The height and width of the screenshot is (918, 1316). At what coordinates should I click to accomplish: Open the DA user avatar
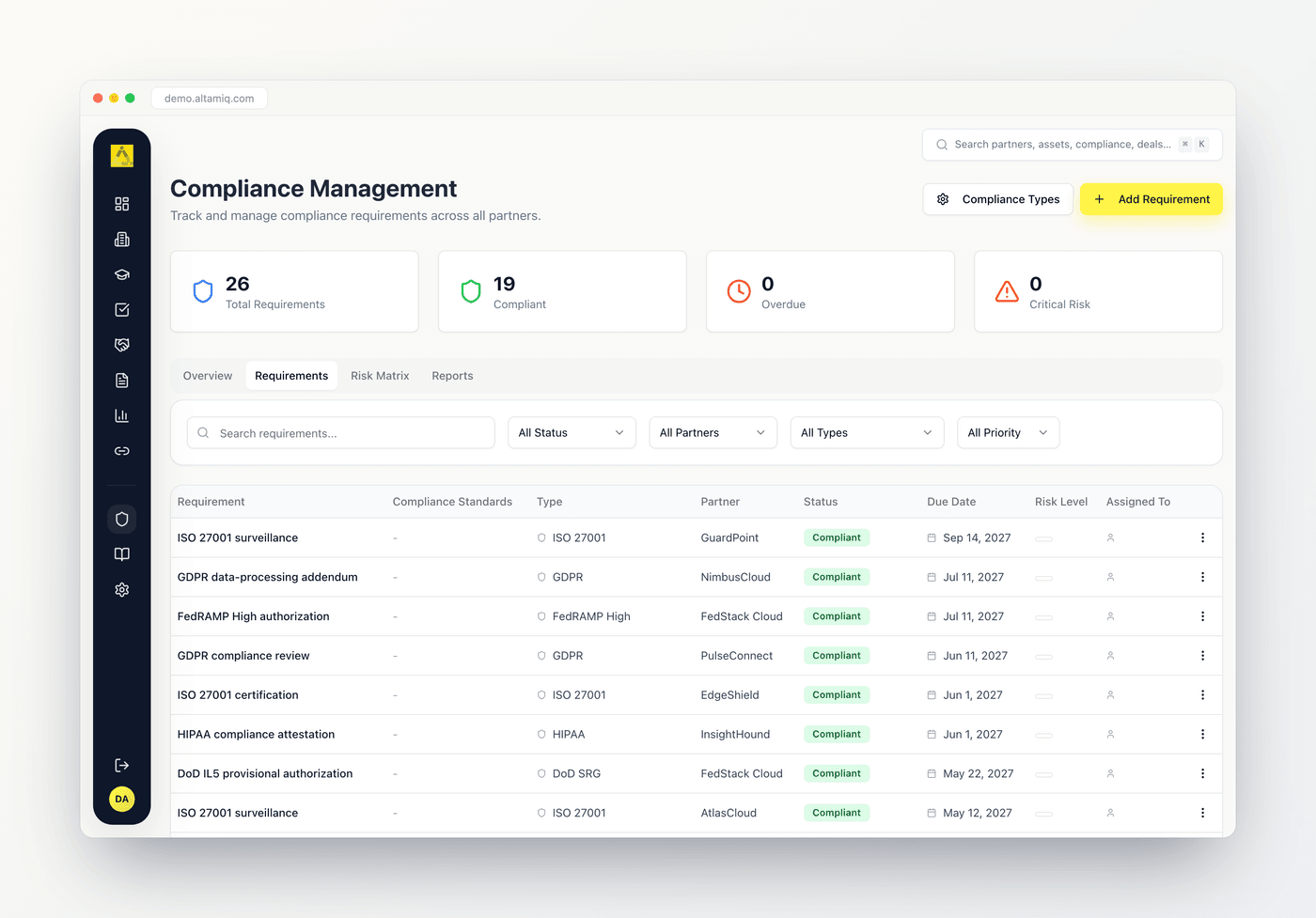coord(121,799)
